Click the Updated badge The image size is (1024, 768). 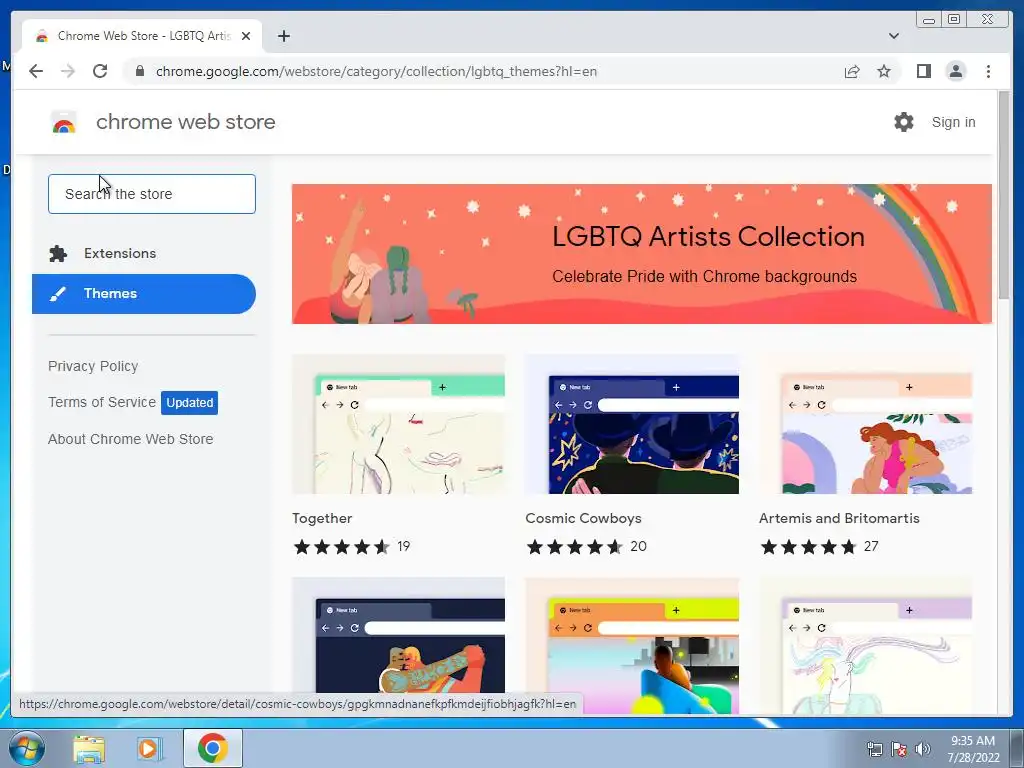[189, 402]
